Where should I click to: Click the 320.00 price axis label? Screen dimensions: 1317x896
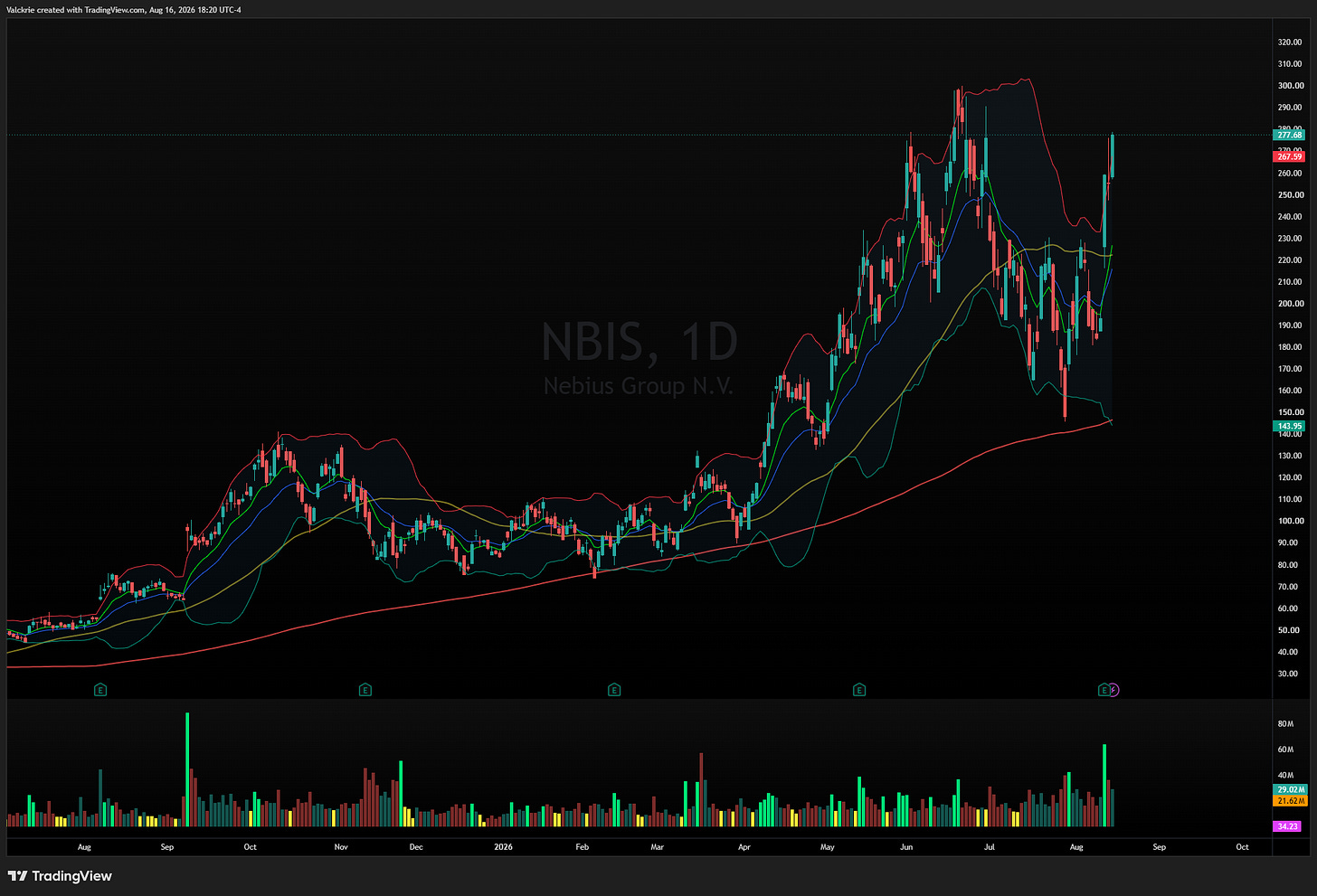pos(1290,42)
